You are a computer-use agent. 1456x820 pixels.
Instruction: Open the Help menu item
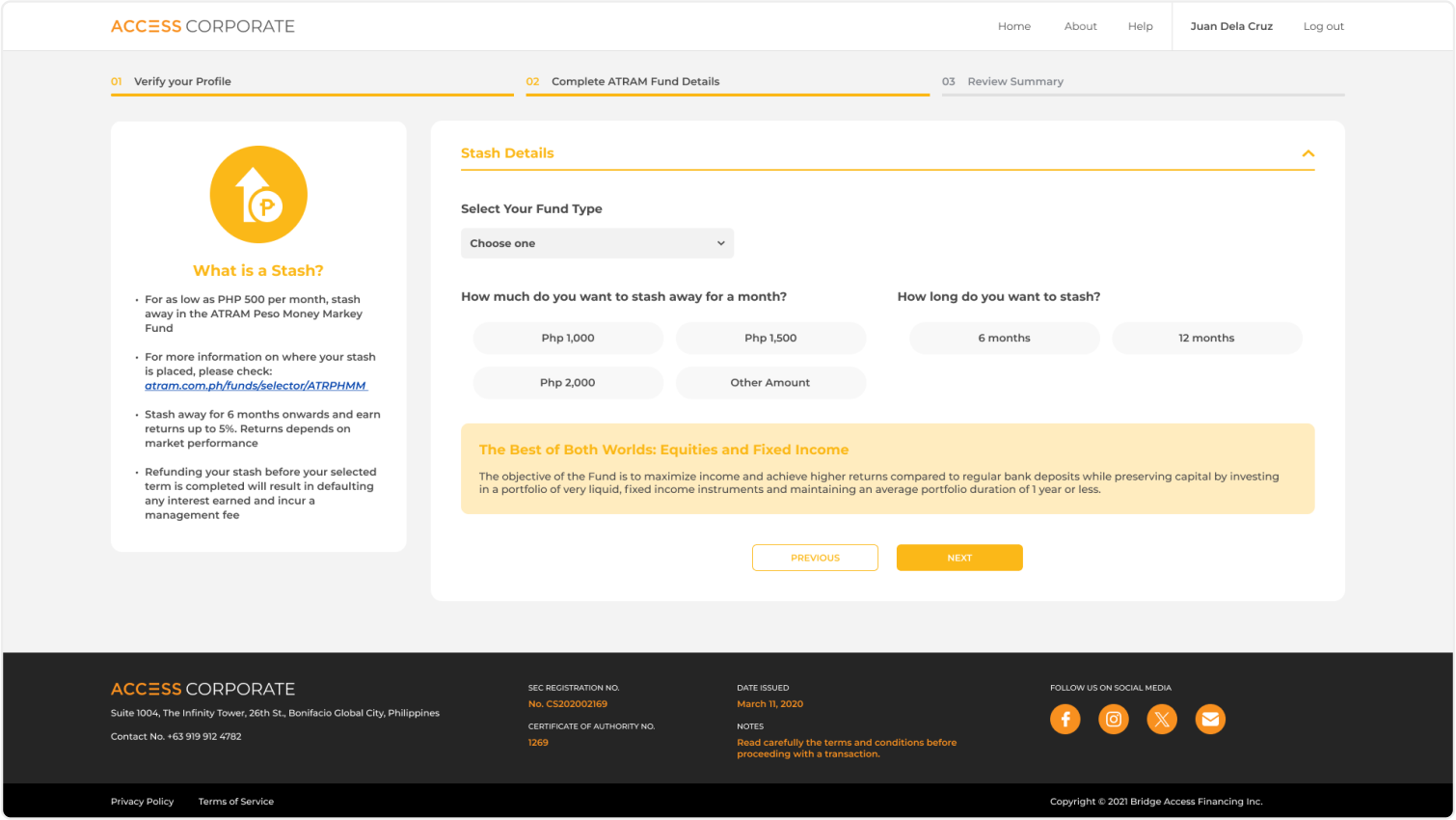tap(1141, 26)
